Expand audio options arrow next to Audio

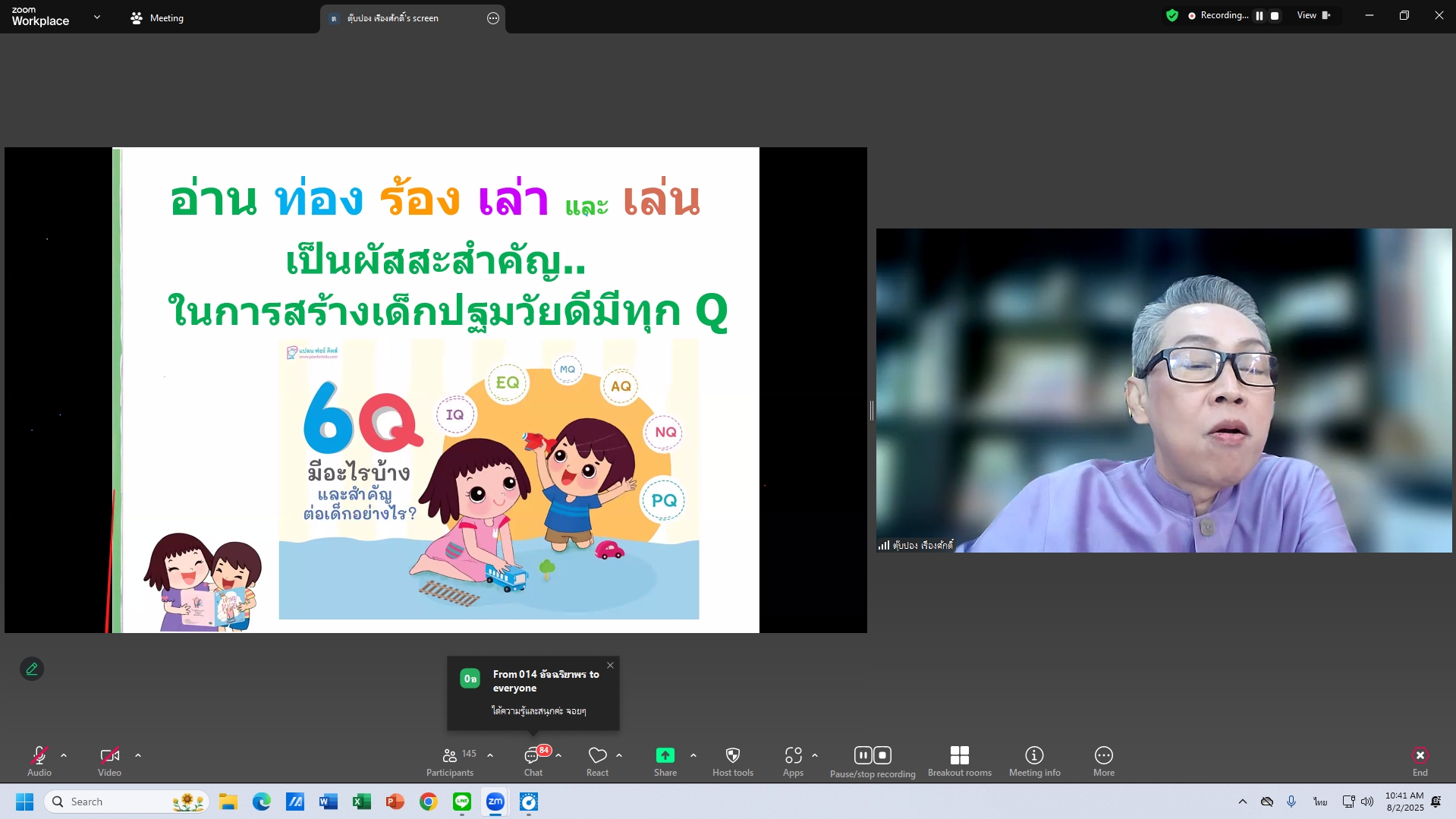(64, 755)
